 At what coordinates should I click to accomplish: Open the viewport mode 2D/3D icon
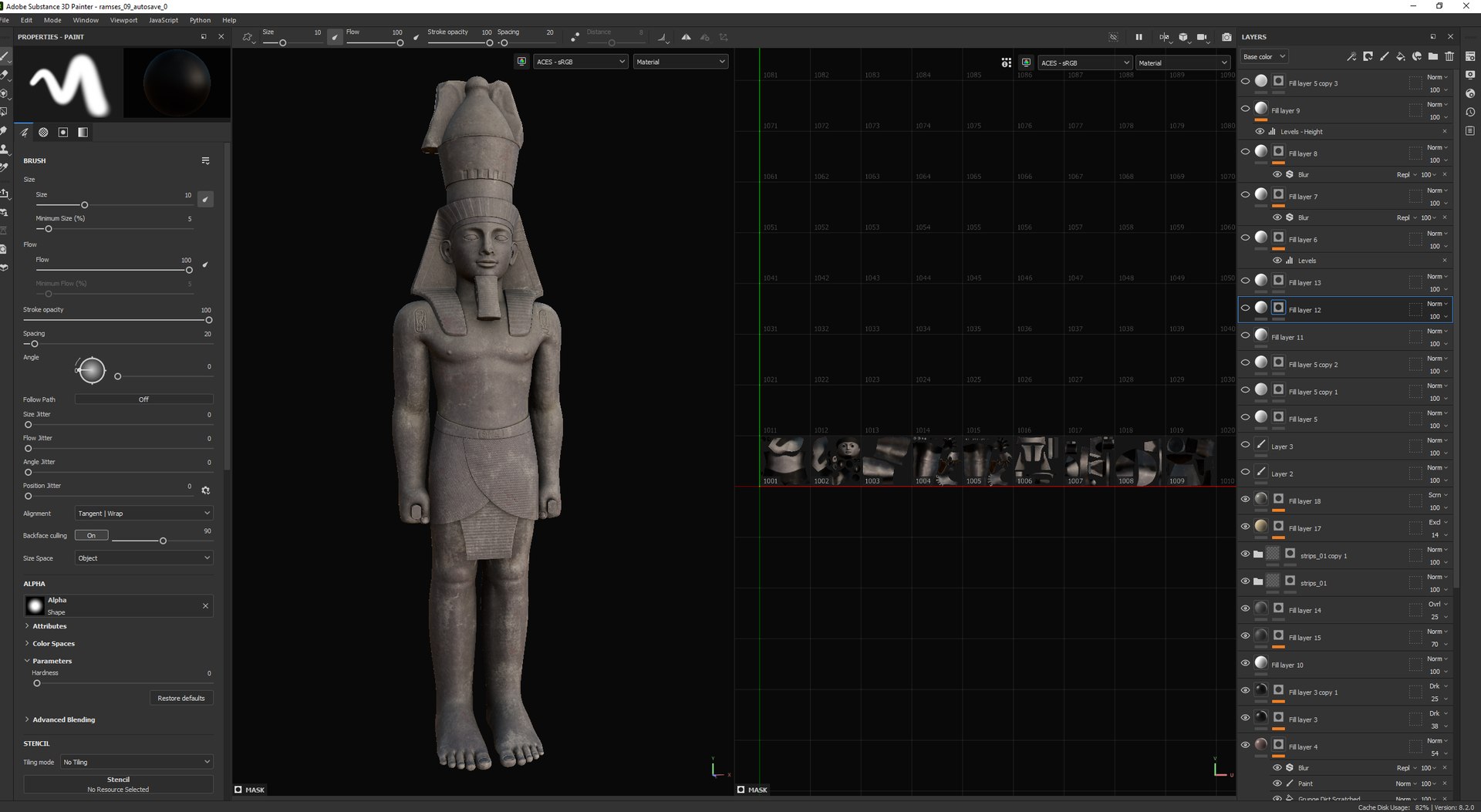click(x=1163, y=37)
